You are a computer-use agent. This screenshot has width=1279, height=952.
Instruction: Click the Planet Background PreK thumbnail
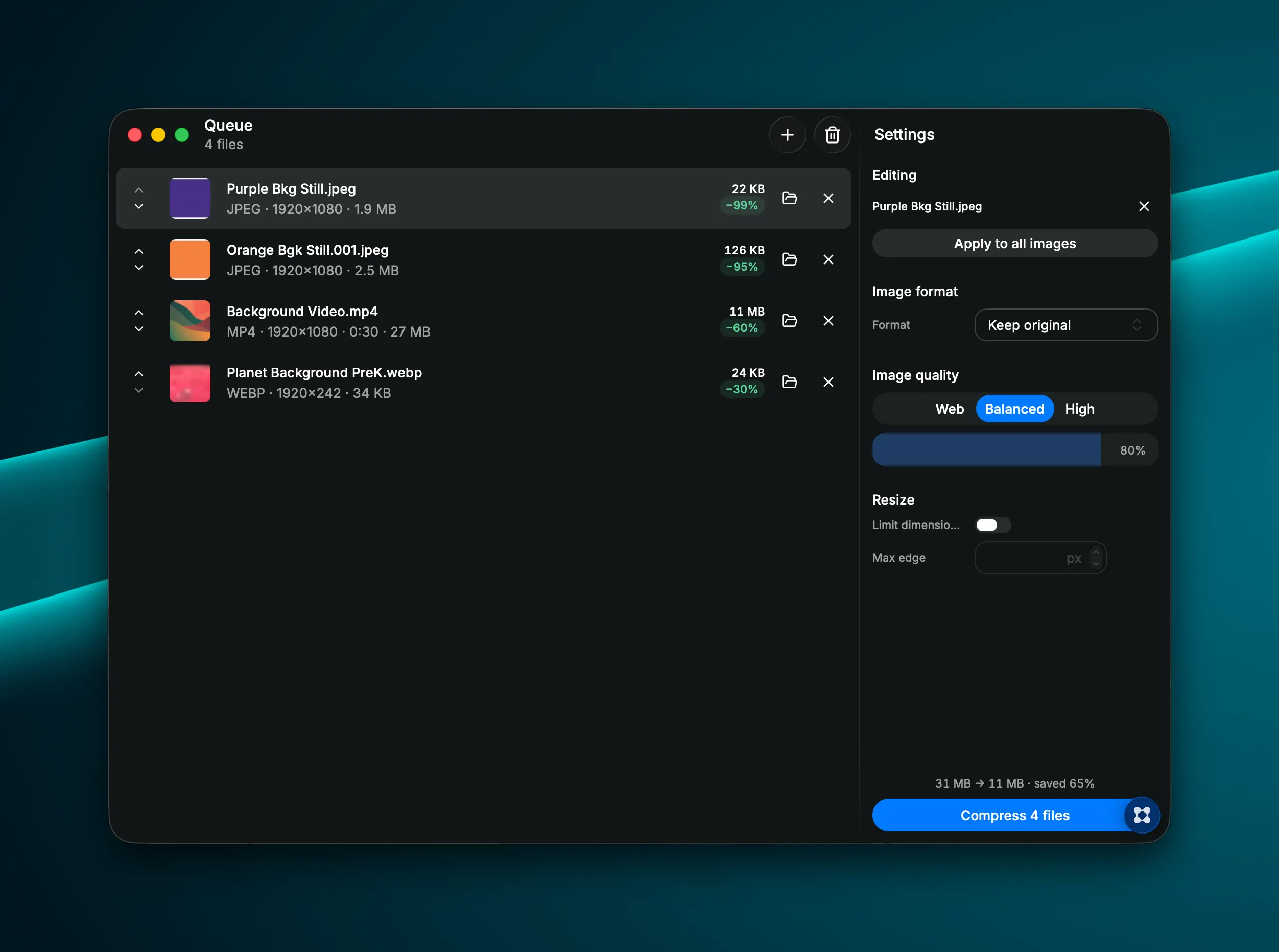click(190, 382)
